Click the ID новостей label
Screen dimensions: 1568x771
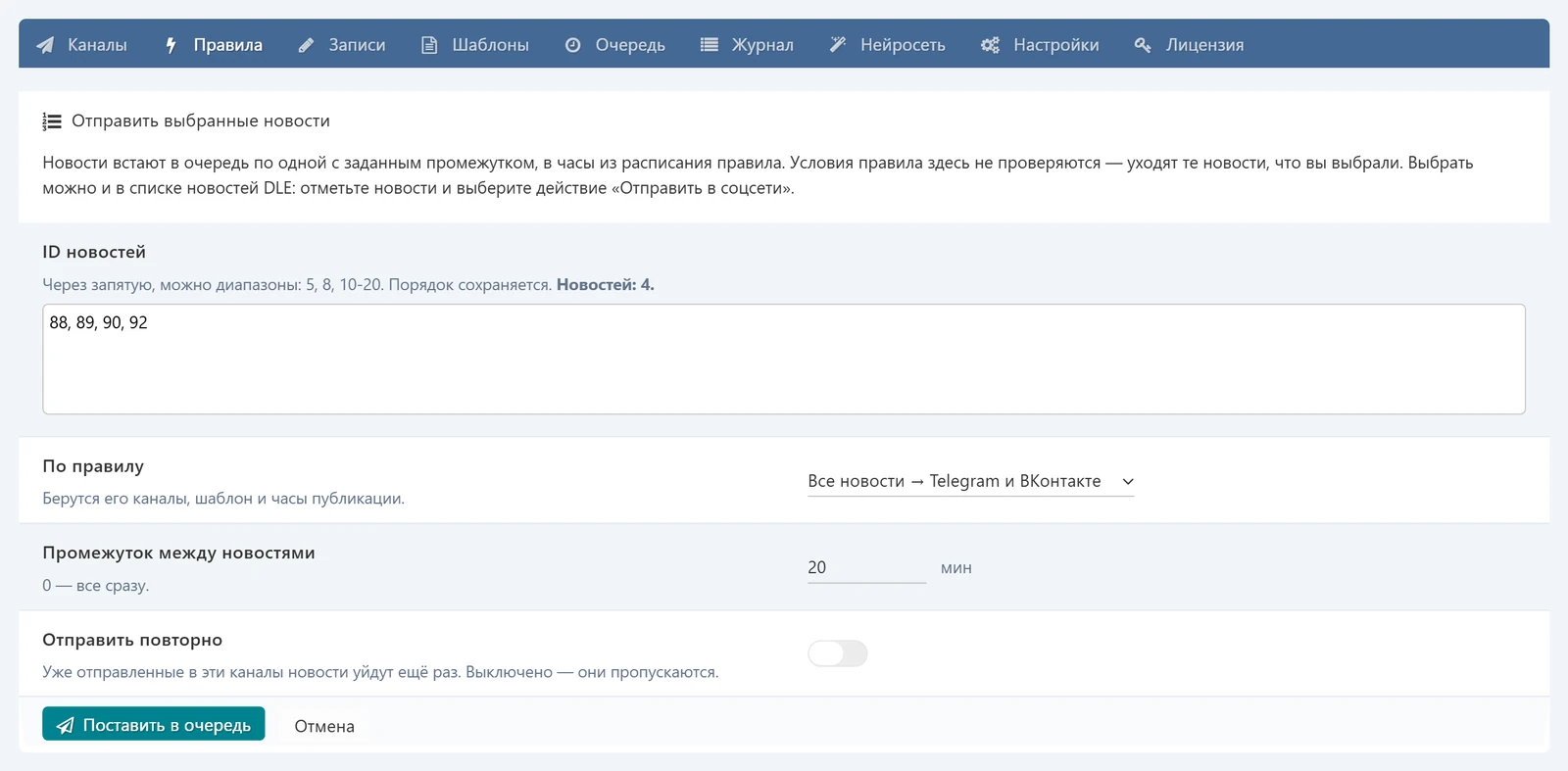(94, 252)
